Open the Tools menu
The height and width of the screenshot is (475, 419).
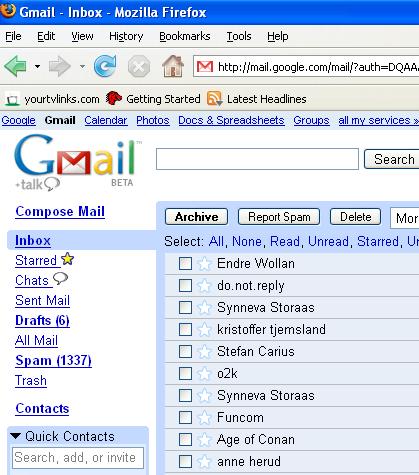(239, 36)
